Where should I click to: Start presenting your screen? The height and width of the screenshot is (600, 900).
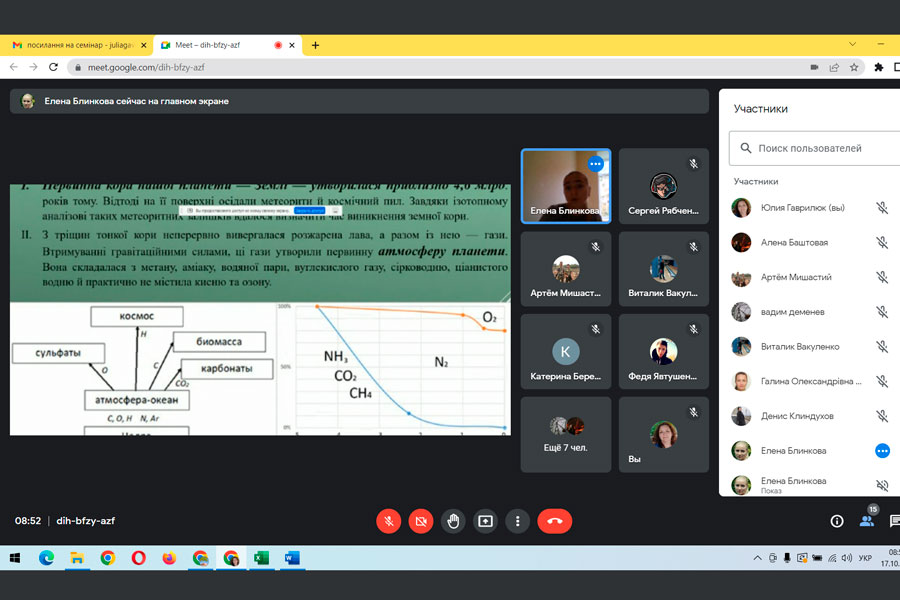click(486, 521)
